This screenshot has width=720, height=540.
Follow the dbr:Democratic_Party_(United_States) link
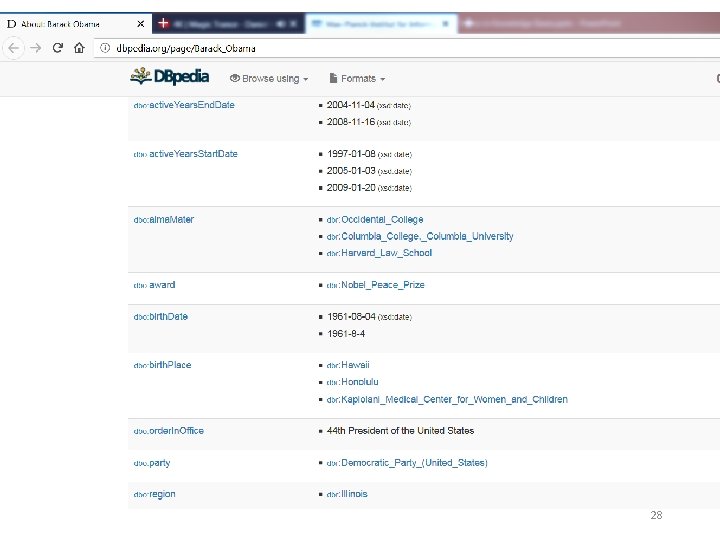[x=407, y=463]
